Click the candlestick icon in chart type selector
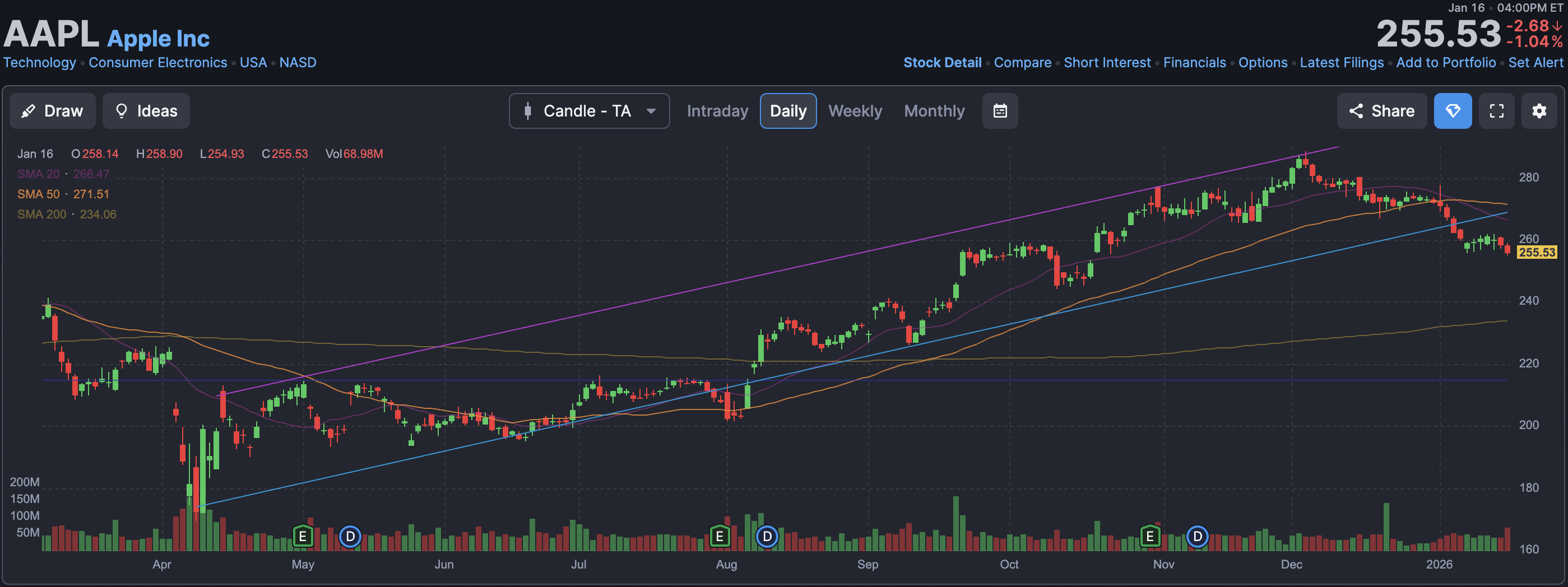The width and height of the screenshot is (1568, 587). pyautogui.click(x=528, y=111)
